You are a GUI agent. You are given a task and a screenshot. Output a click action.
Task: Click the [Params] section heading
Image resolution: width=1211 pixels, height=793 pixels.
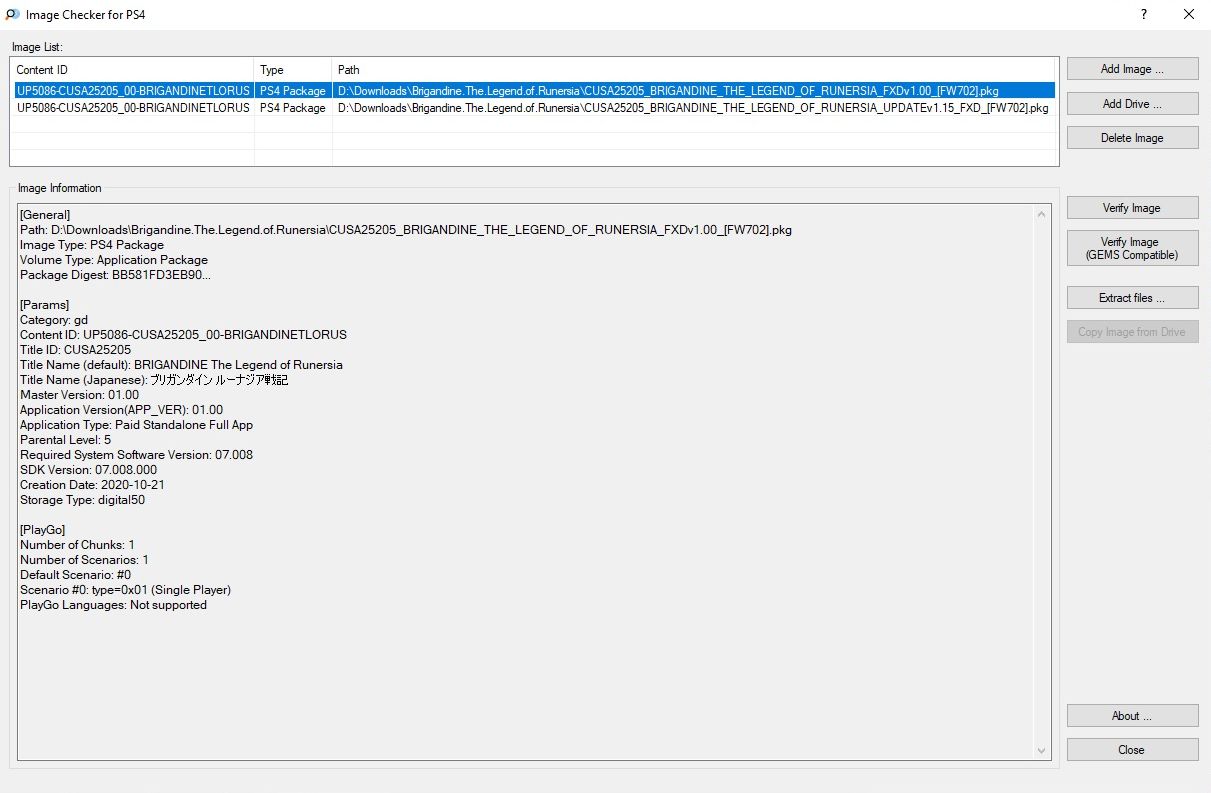click(x=45, y=305)
